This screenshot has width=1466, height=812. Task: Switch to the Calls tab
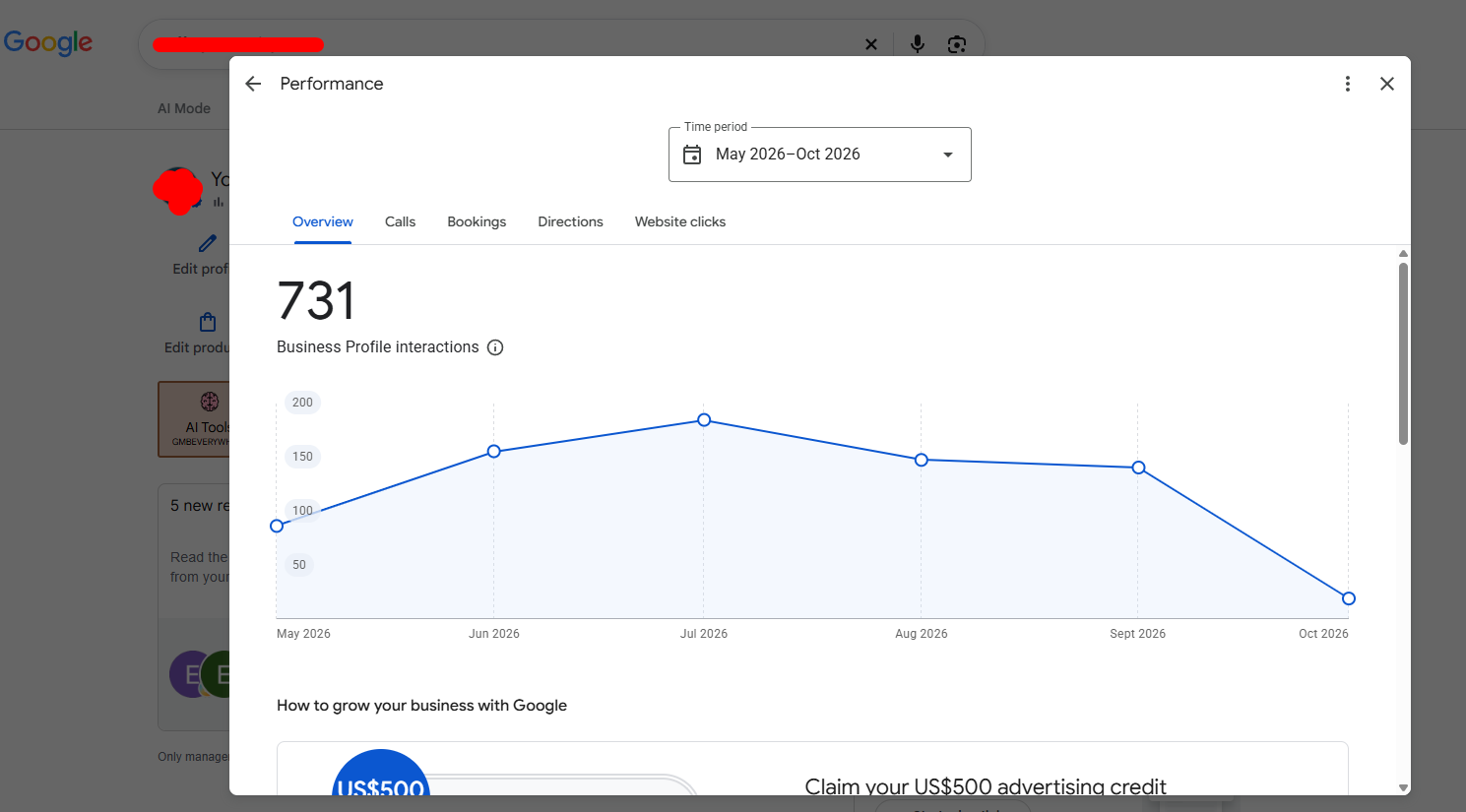pyautogui.click(x=400, y=222)
